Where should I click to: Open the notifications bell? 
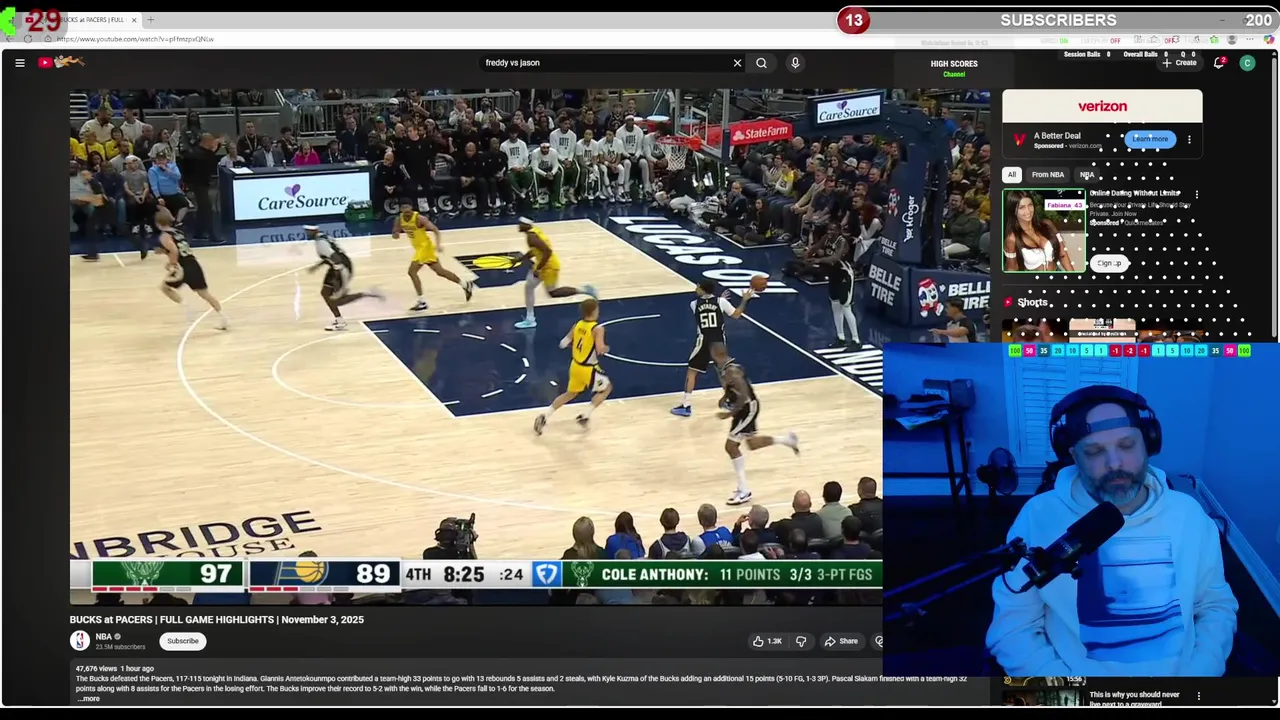point(1219,63)
